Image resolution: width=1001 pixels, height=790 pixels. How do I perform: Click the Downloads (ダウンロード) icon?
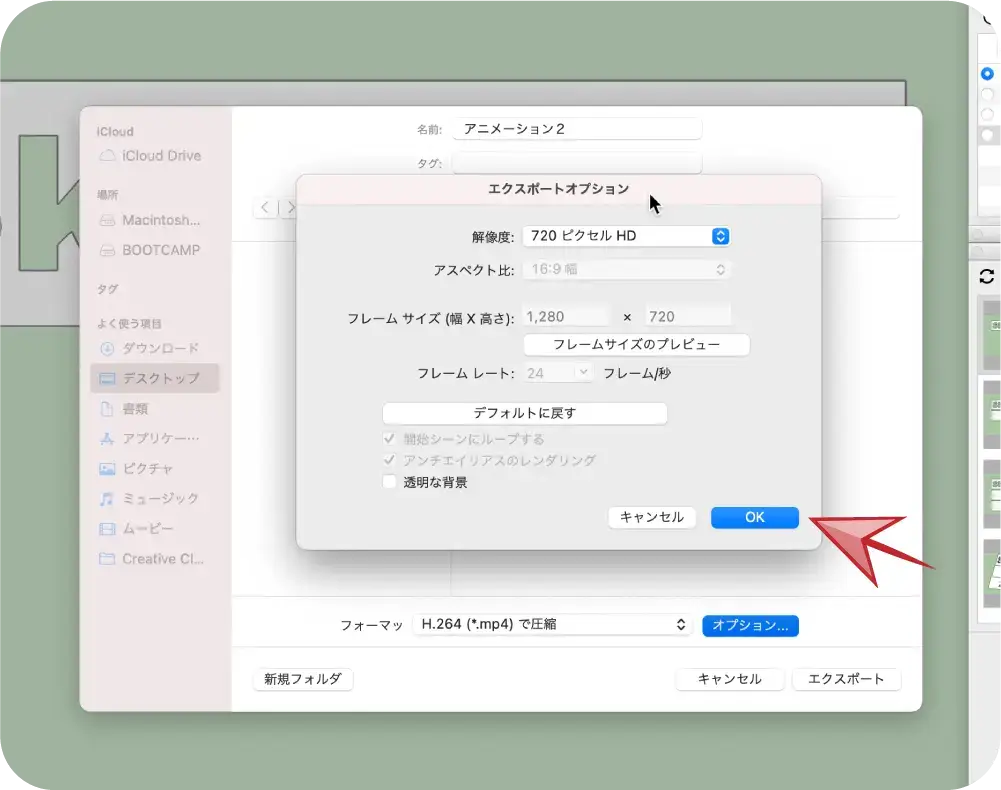coord(107,348)
